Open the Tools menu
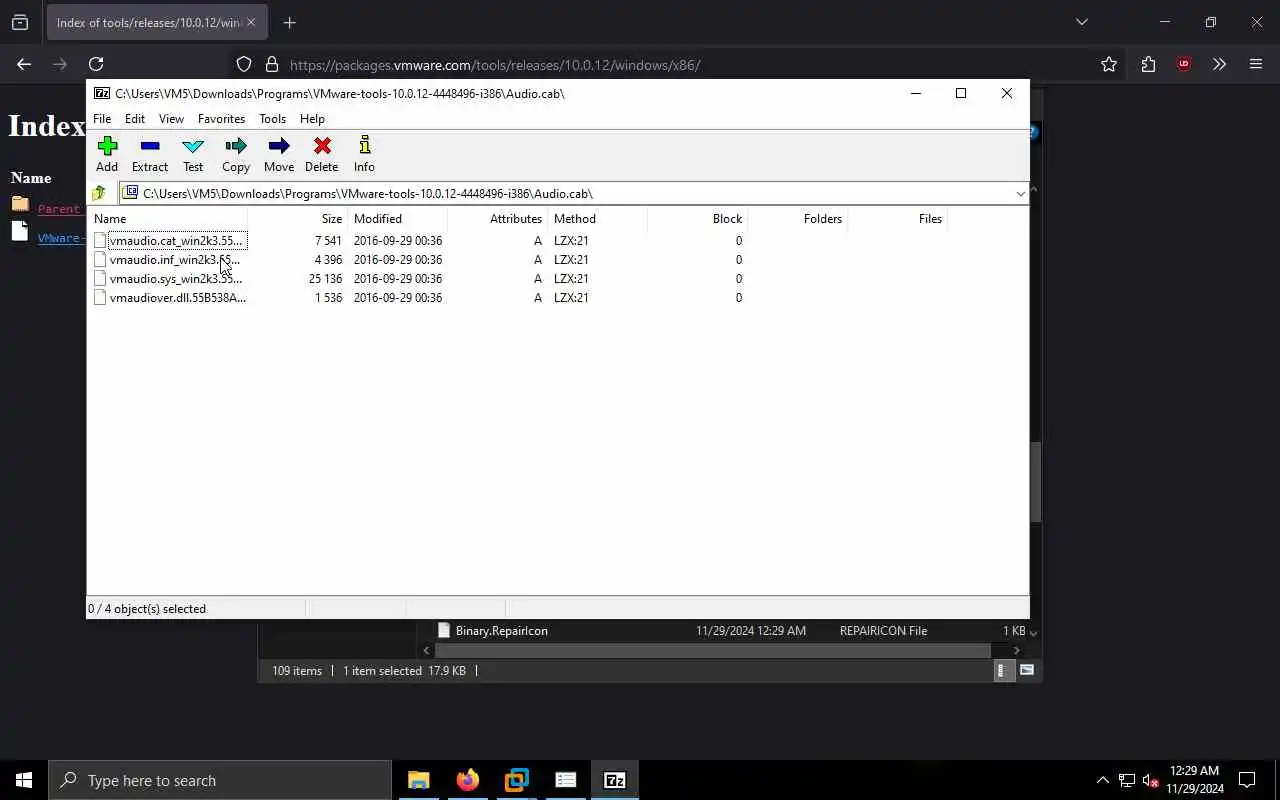 click(x=272, y=118)
